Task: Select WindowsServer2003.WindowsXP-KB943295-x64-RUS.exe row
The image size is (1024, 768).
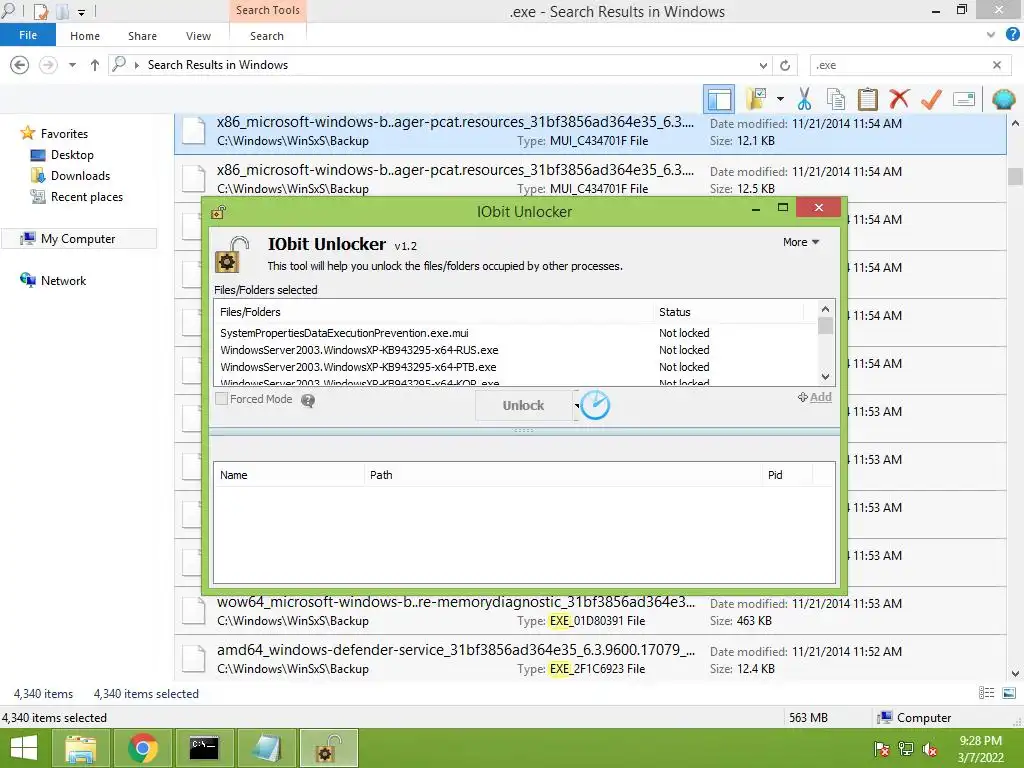Action: (516, 350)
